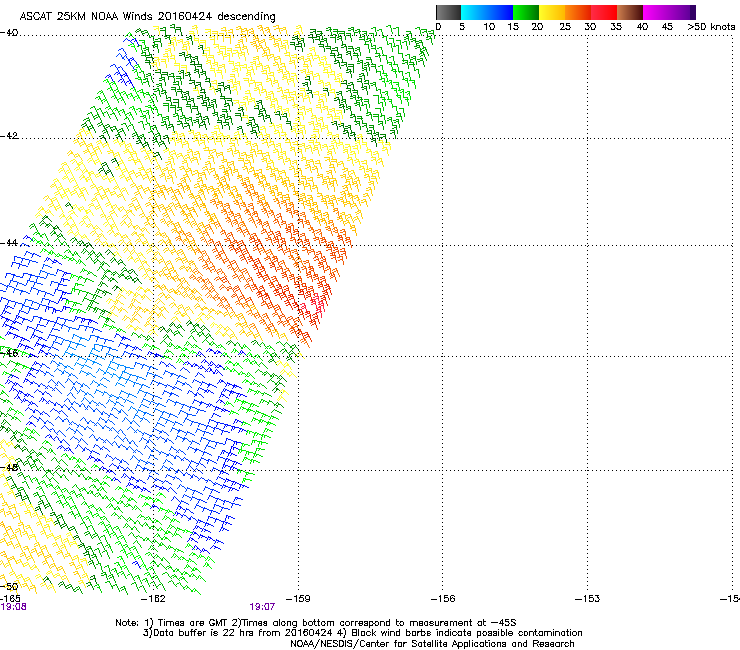Click the '25' value on the knots scale
The height and width of the screenshot is (650, 740).
[x=565, y=27]
